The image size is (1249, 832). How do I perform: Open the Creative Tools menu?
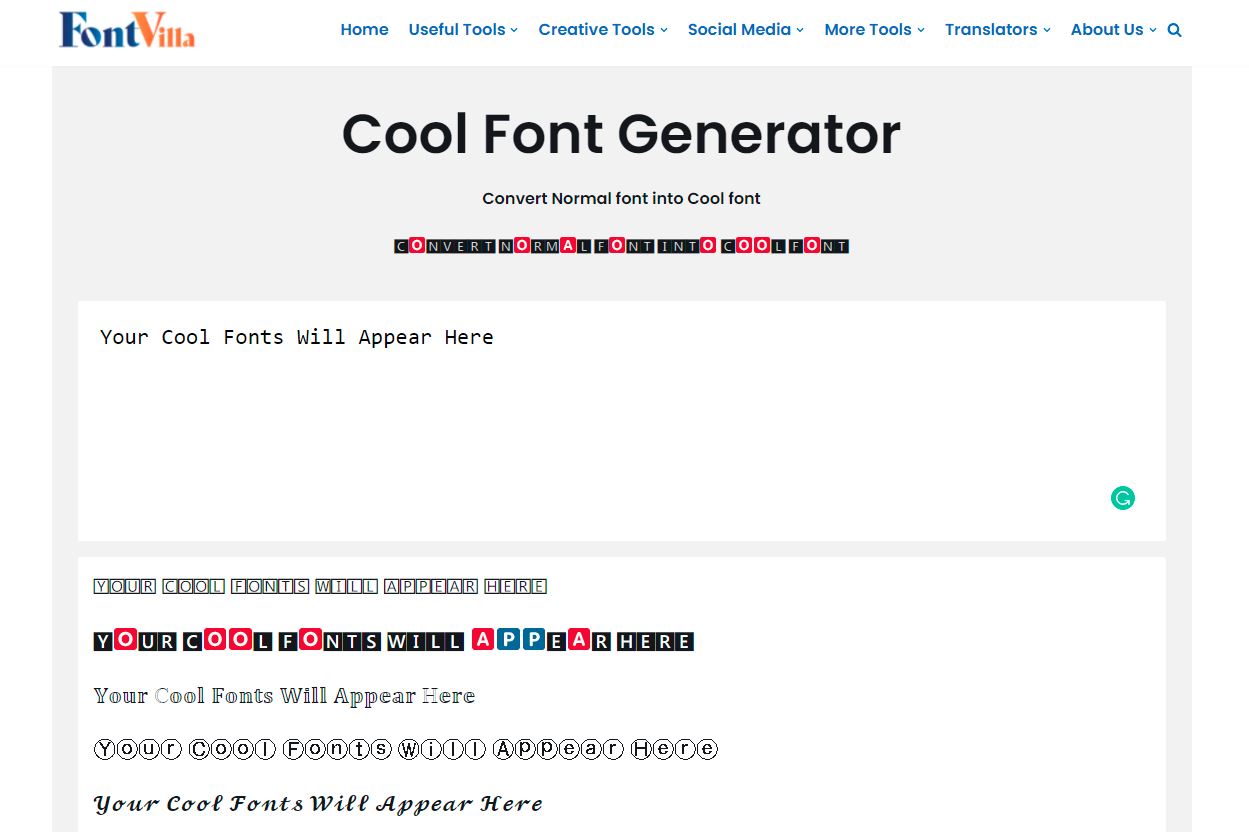(x=603, y=30)
